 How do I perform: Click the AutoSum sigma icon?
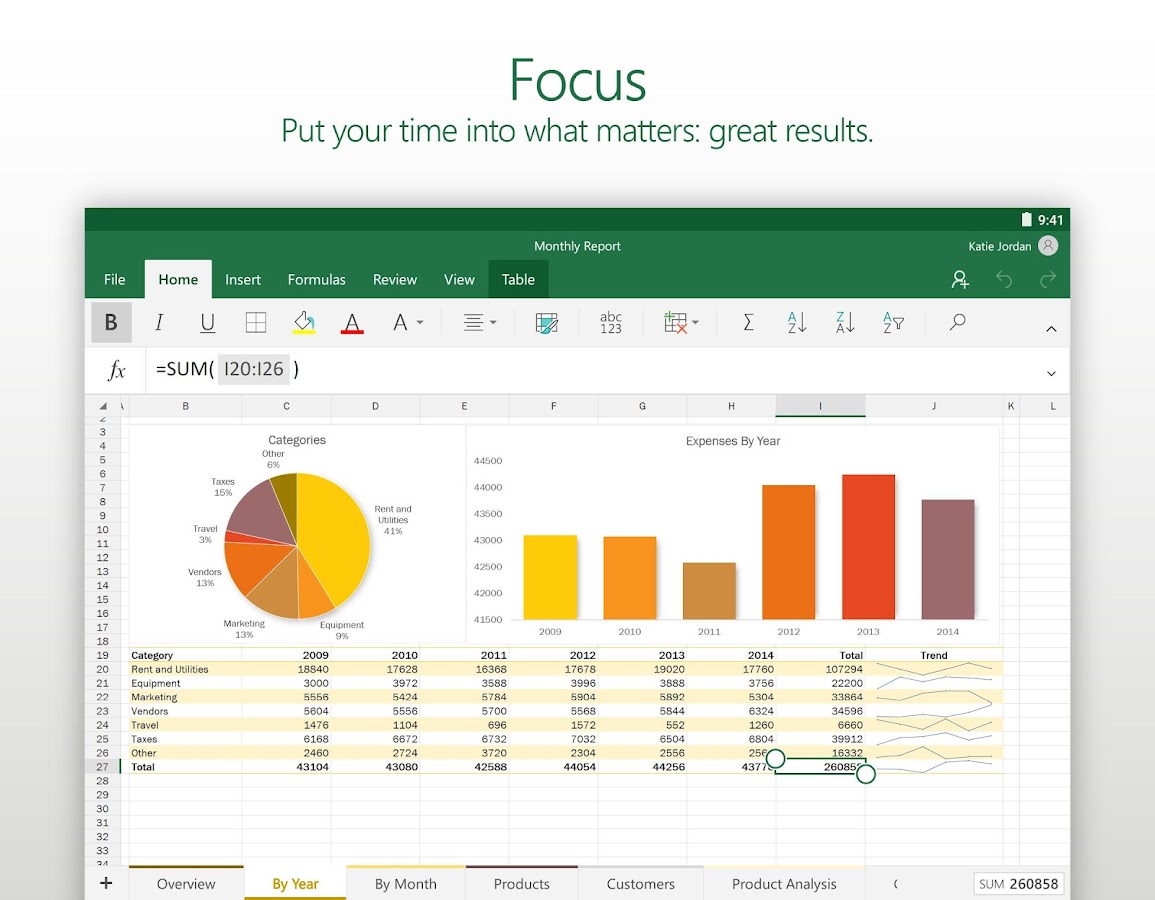[748, 323]
